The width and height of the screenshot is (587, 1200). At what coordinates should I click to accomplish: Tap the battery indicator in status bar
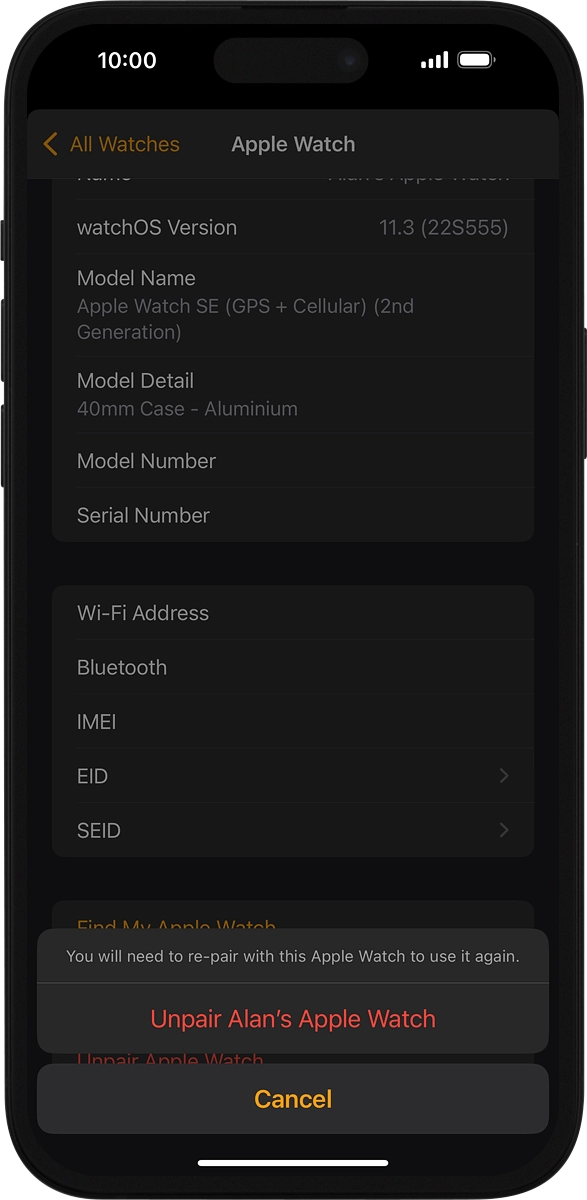point(473,60)
